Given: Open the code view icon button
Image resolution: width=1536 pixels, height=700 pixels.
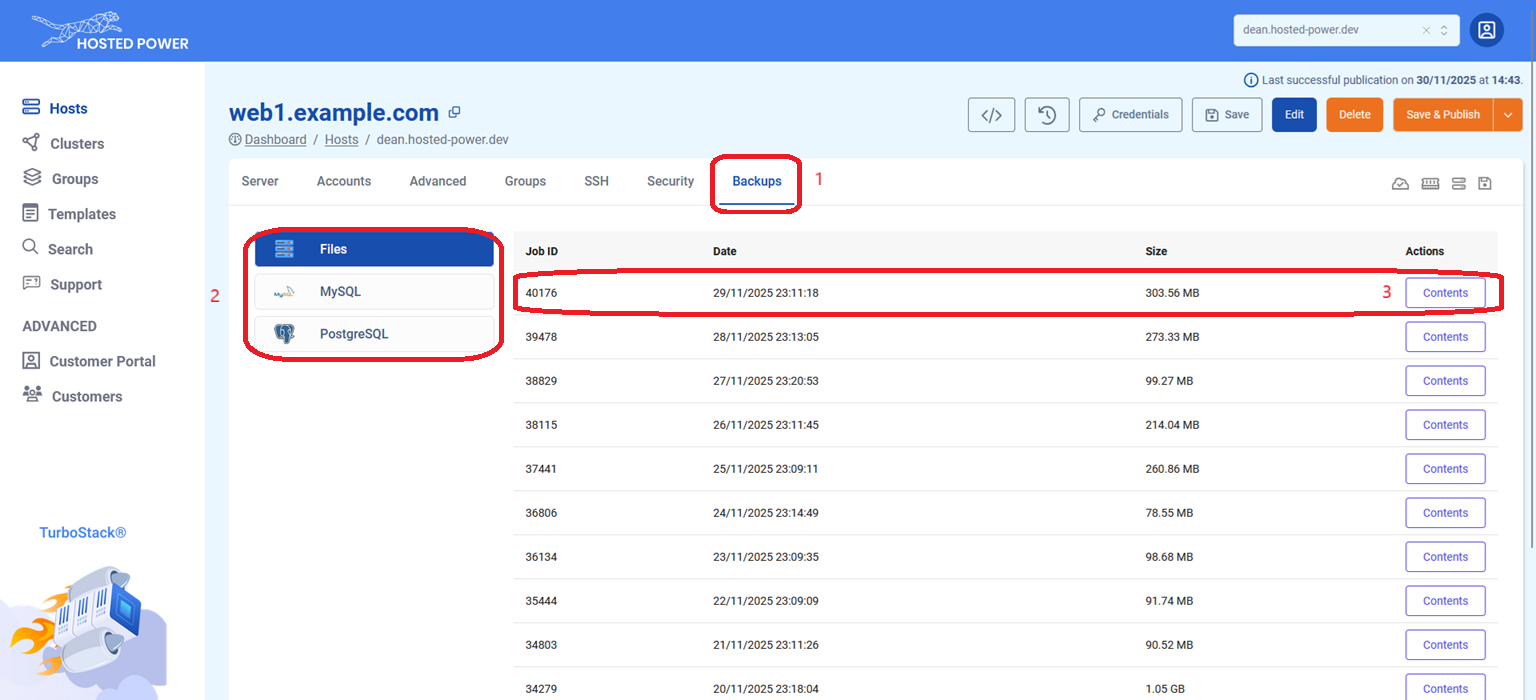Looking at the screenshot, I should pos(991,115).
